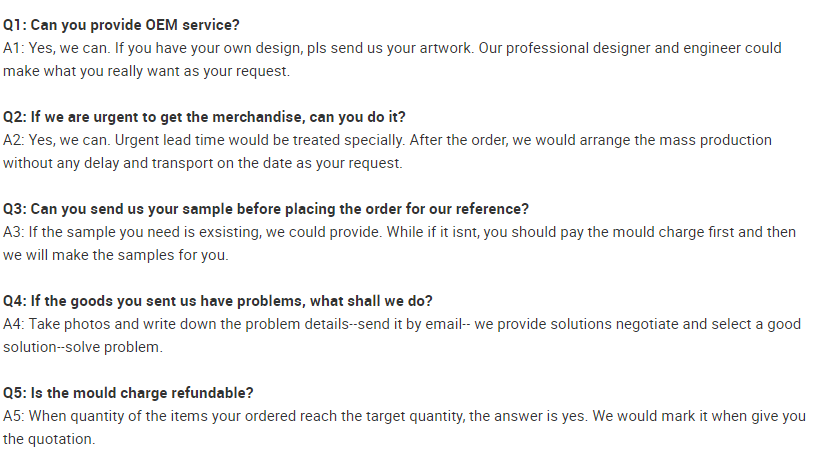Click the A3 line about existing samples
Screen dimensions: 816x459
click(399, 232)
